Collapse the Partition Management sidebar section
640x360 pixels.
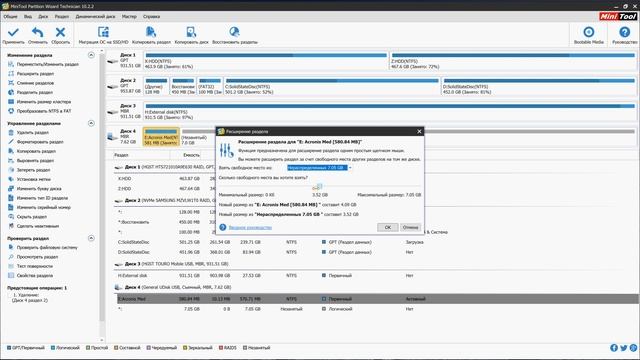(91, 123)
